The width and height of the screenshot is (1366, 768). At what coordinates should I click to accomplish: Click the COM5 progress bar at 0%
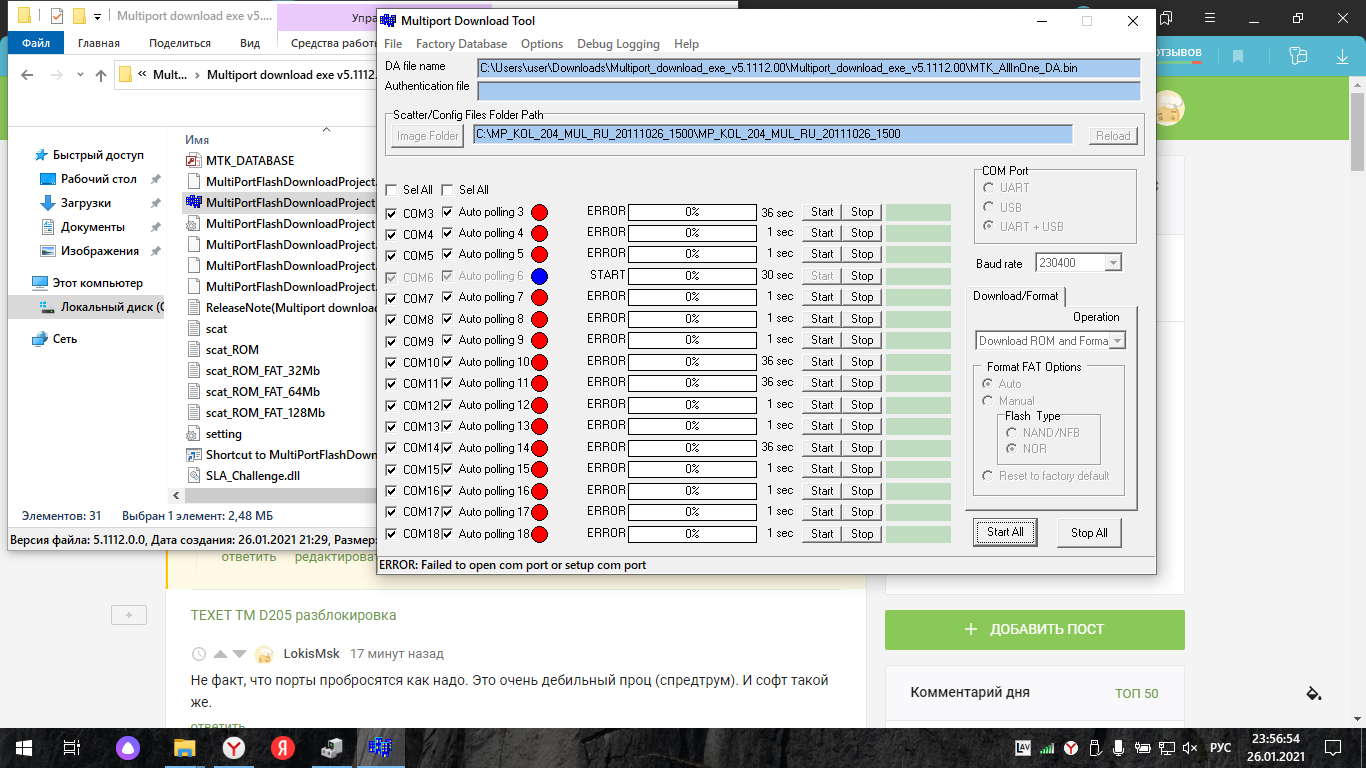click(691, 255)
